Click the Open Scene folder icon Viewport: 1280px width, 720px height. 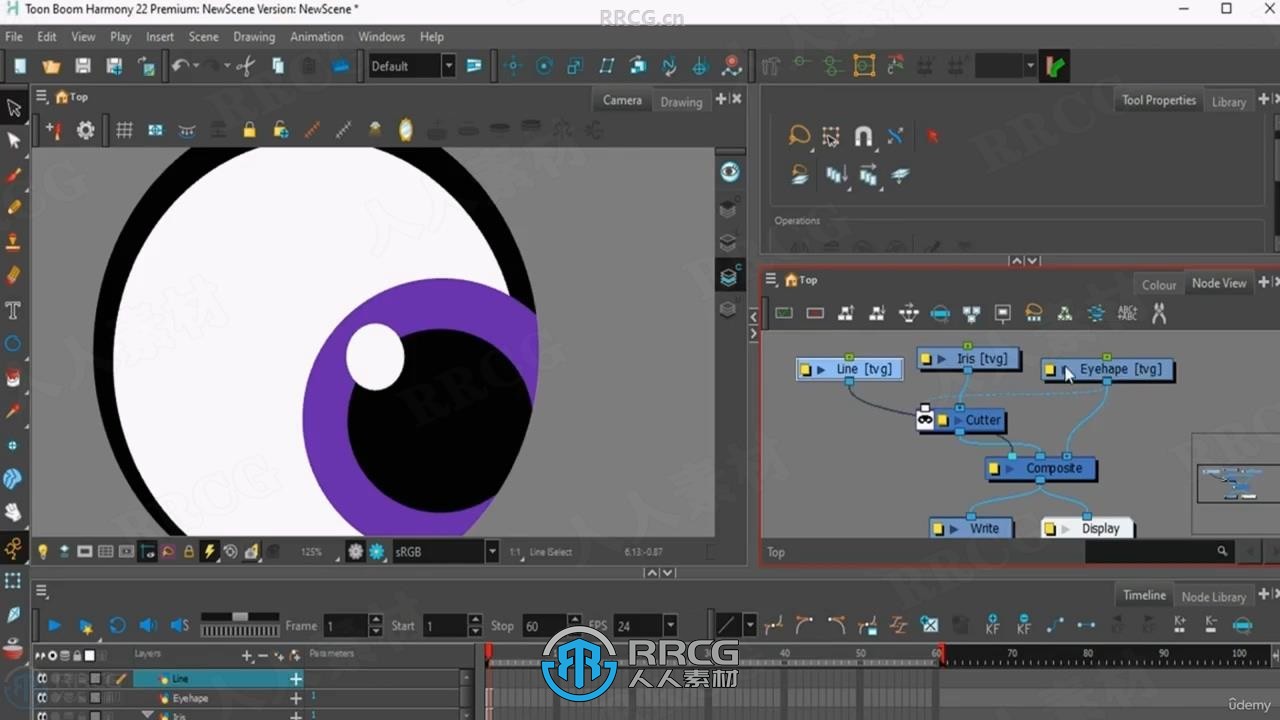[51, 66]
